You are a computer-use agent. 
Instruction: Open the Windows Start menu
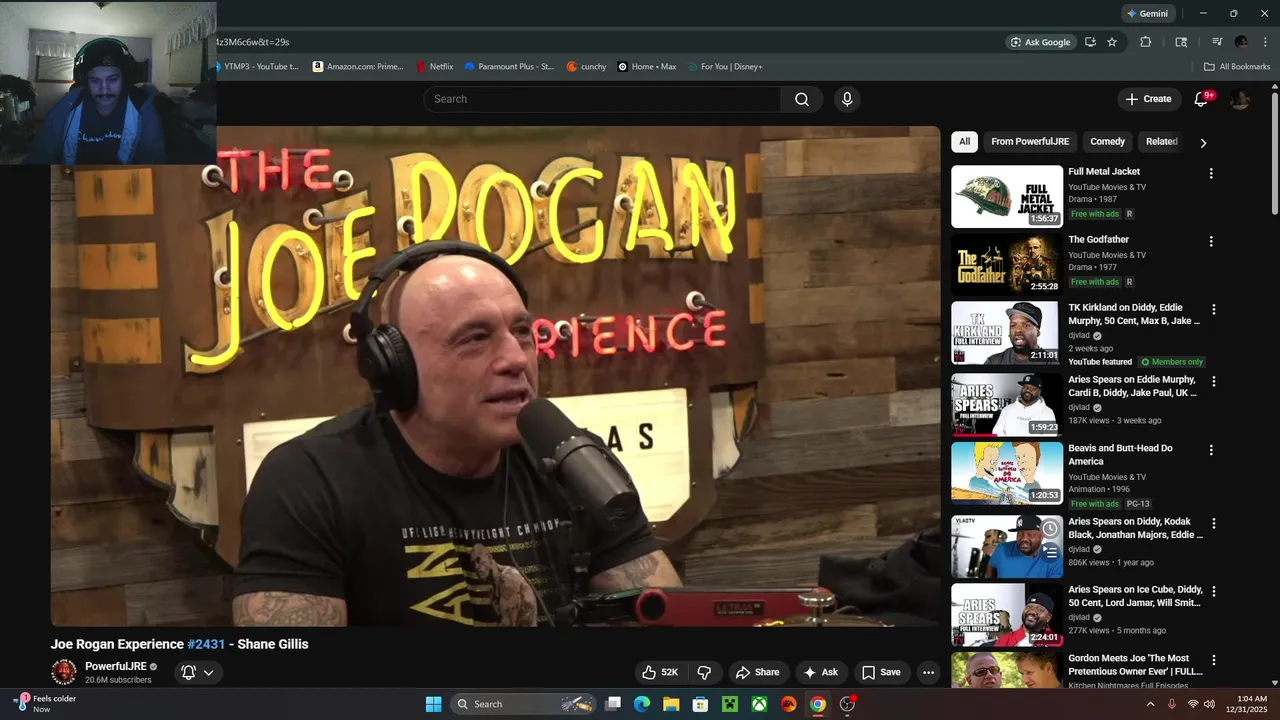(x=433, y=704)
